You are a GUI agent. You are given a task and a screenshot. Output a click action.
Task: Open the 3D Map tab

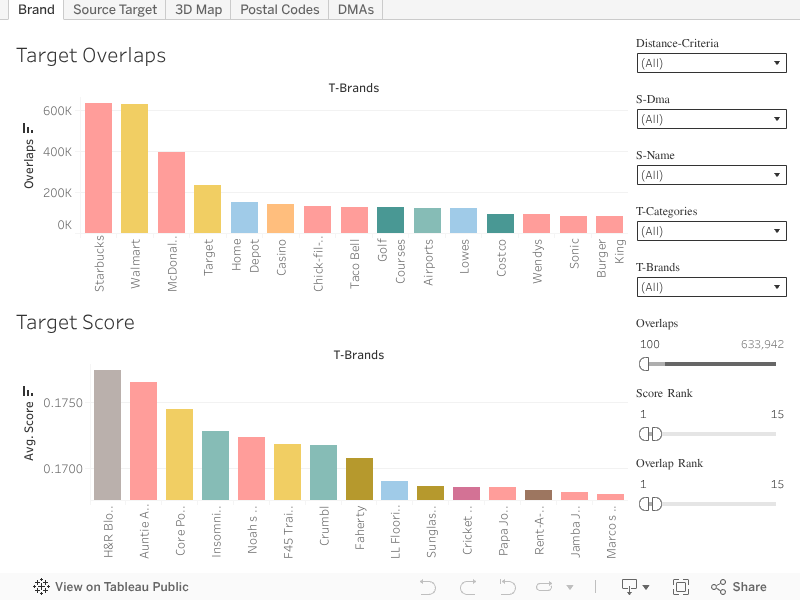click(x=198, y=10)
